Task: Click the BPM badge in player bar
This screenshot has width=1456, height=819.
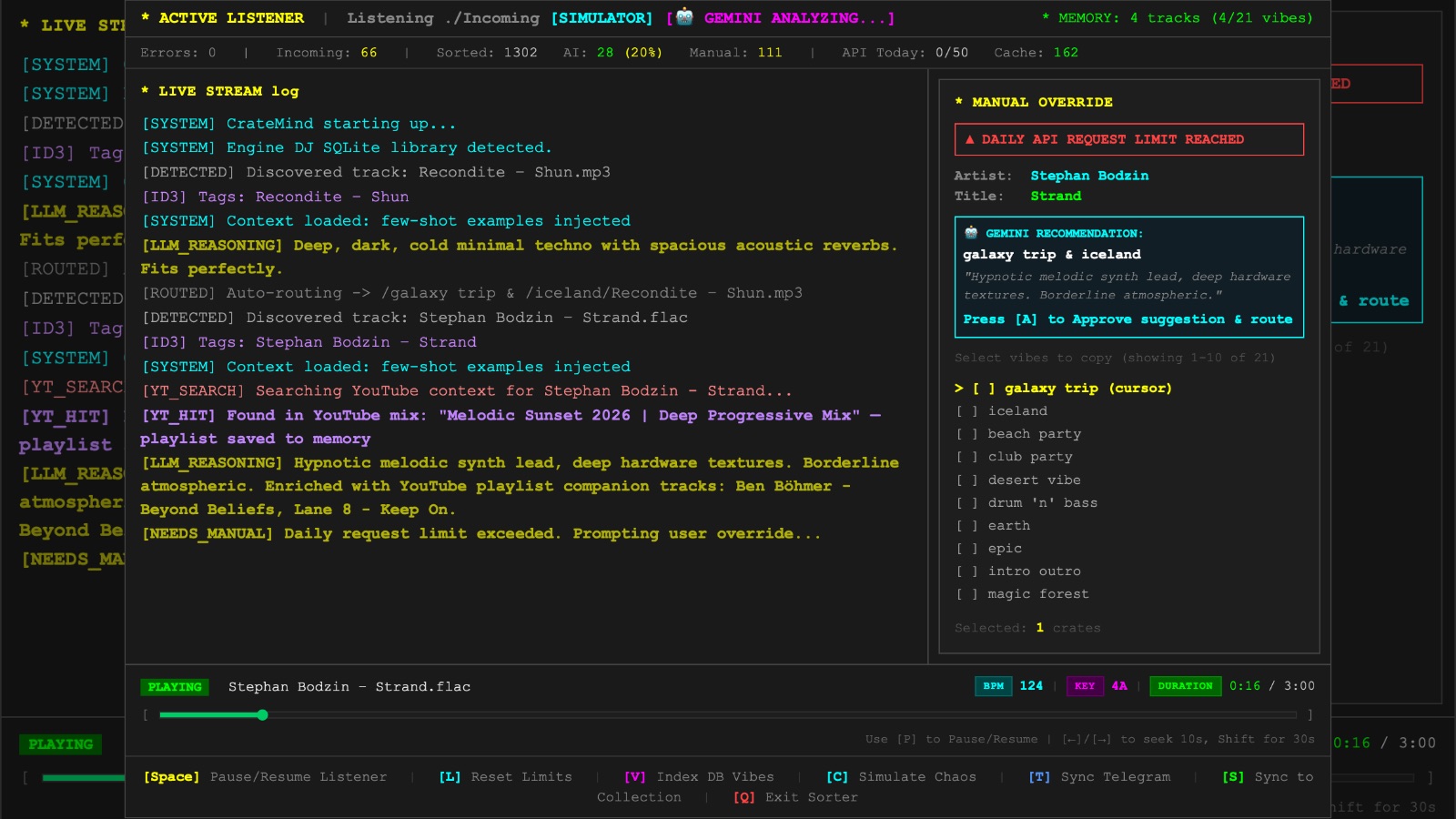Action: 994,686
